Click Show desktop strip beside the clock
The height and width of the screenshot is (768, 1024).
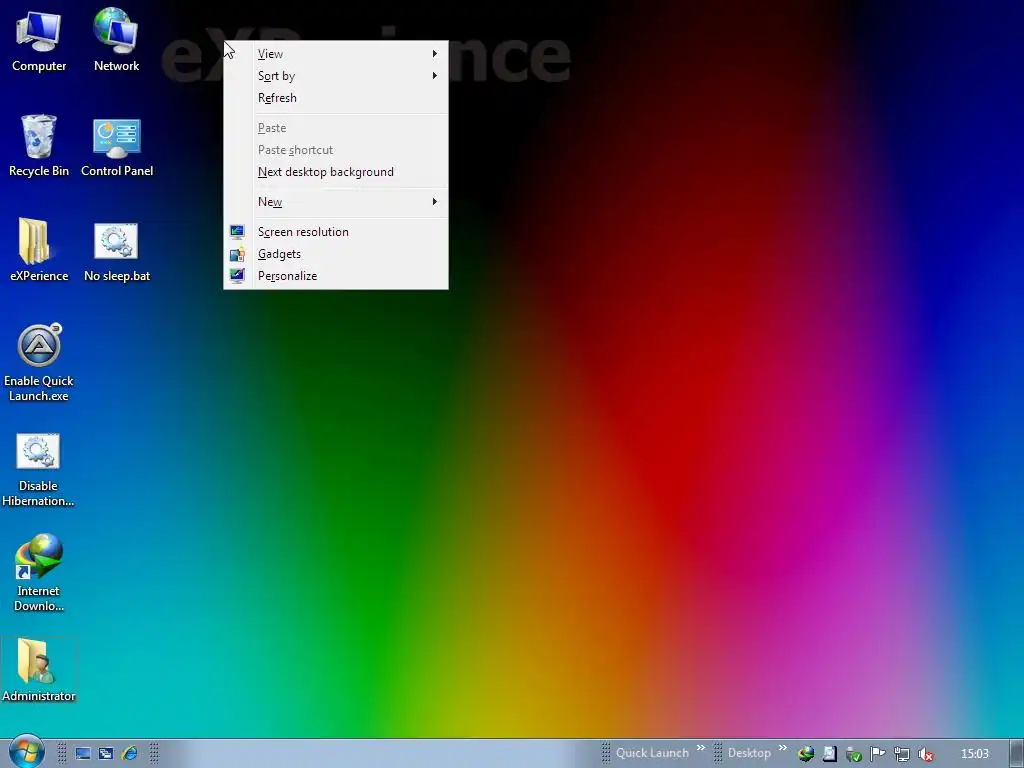[1016, 754]
